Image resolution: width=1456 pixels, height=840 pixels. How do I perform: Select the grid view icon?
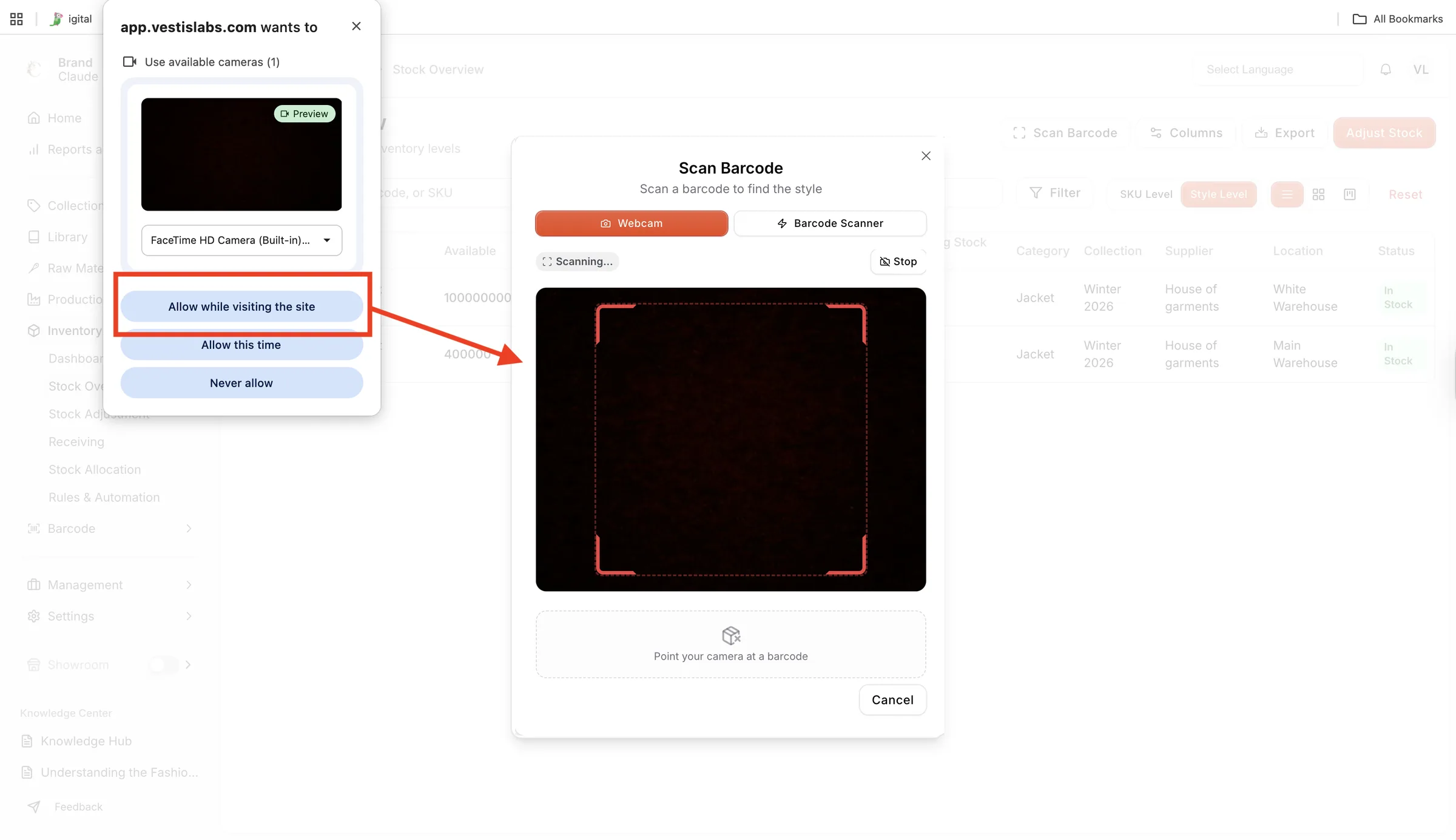(1318, 194)
